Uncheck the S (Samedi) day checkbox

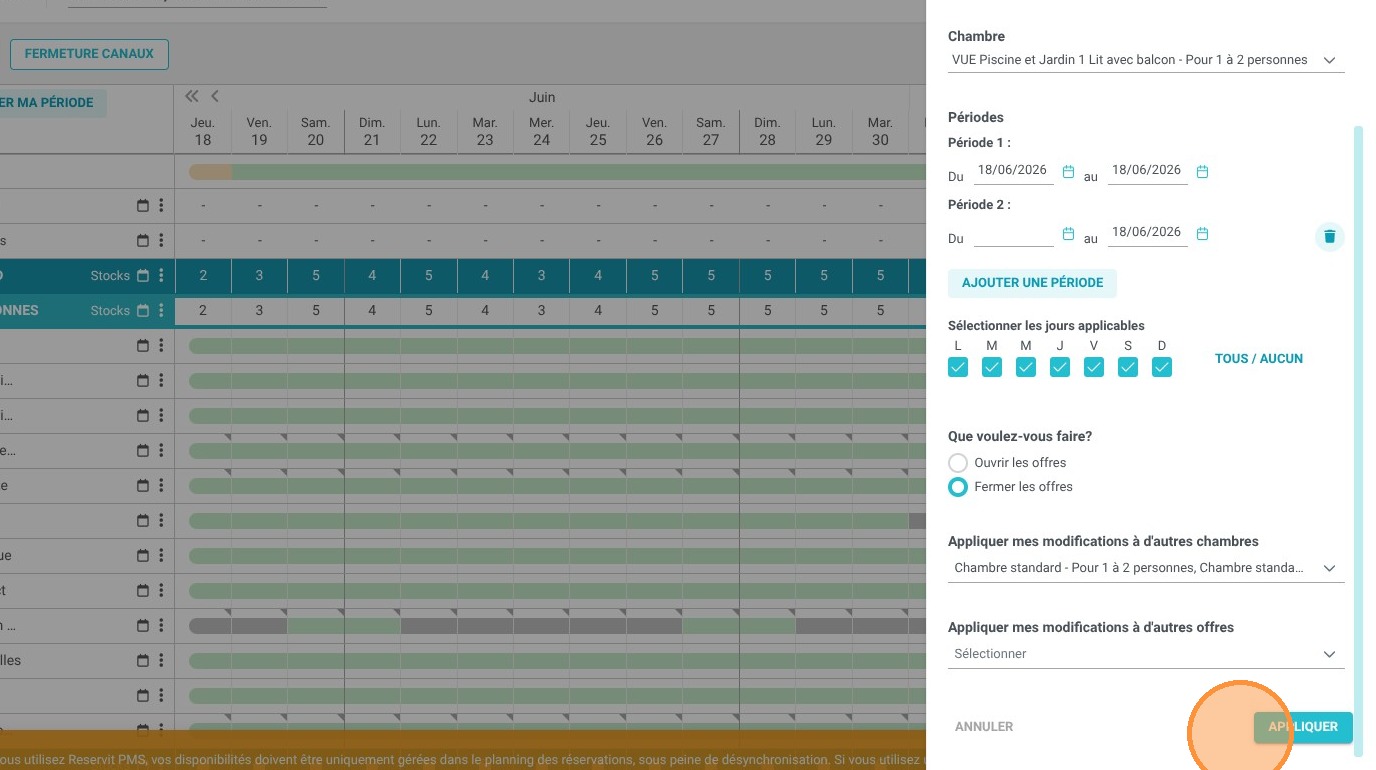pos(1128,367)
